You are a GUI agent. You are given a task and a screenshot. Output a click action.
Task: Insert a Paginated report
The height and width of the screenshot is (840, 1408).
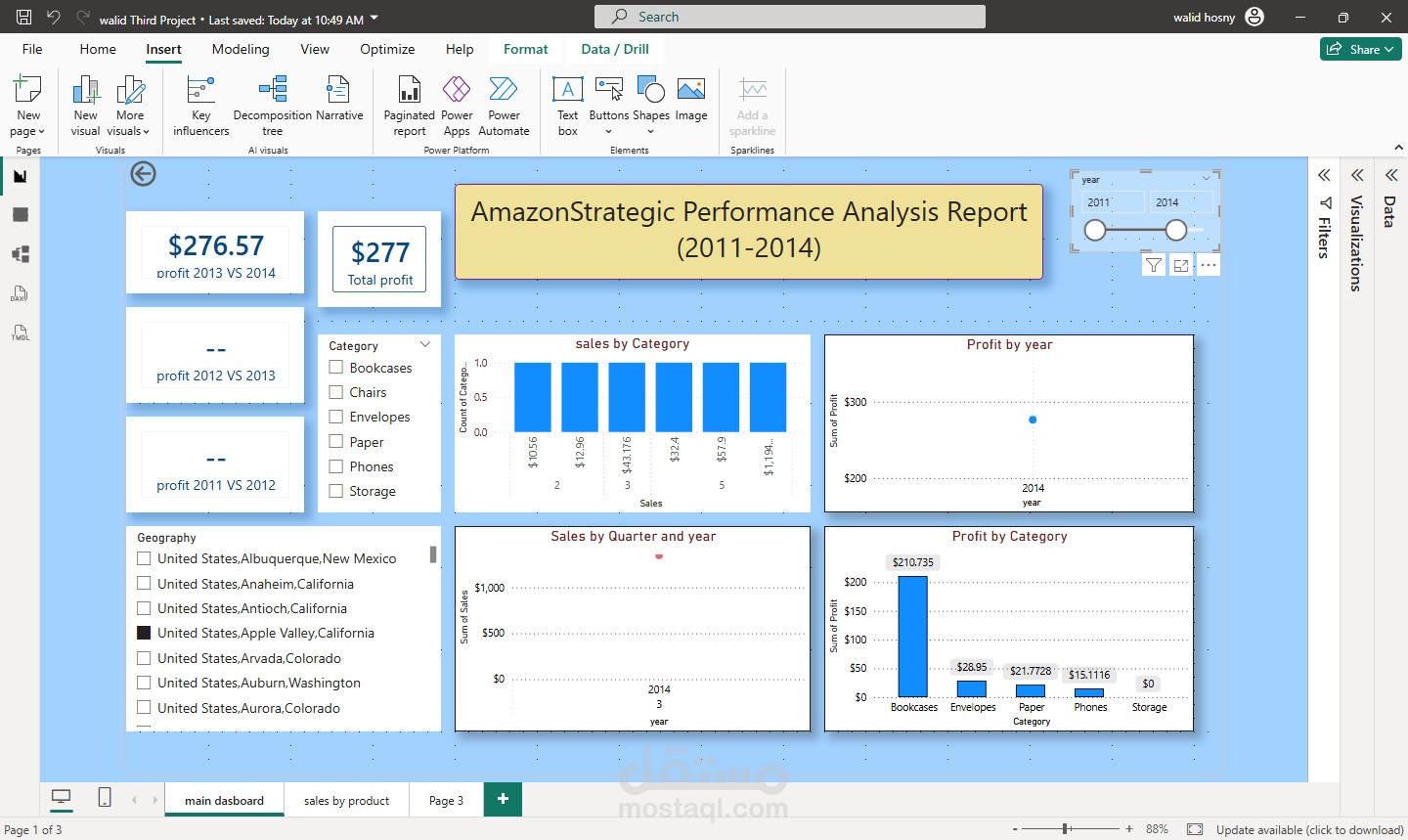[409, 107]
